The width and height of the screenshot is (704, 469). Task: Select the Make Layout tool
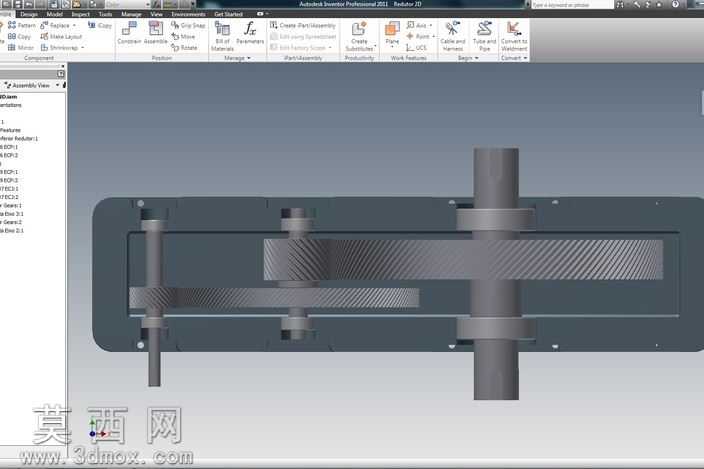pos(61,36)
